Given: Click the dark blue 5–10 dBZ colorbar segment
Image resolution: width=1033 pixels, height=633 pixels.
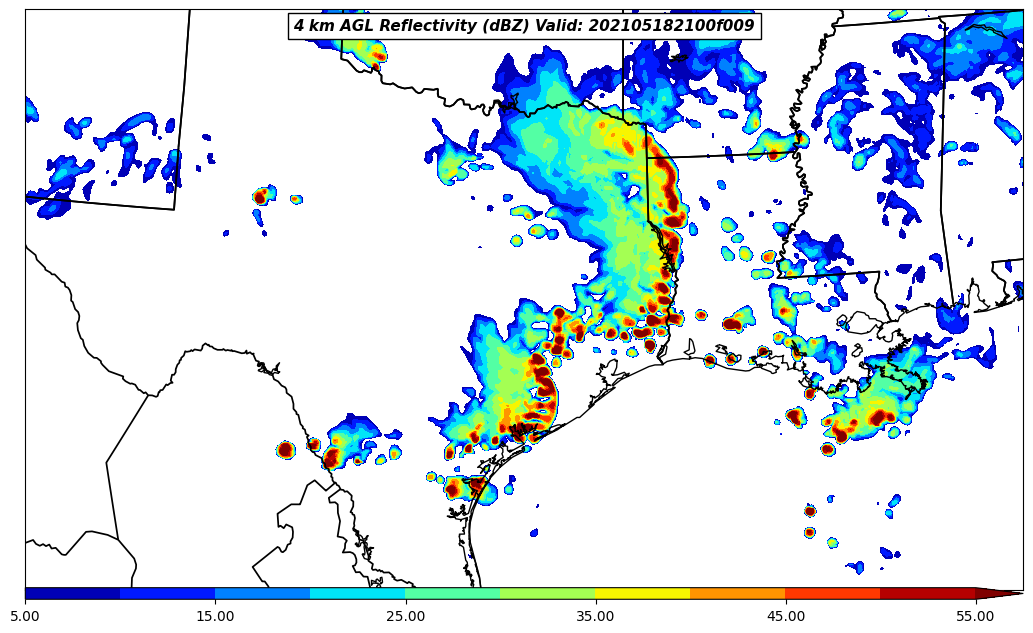Looking at the screenshot, I should [x=72, y=593].
